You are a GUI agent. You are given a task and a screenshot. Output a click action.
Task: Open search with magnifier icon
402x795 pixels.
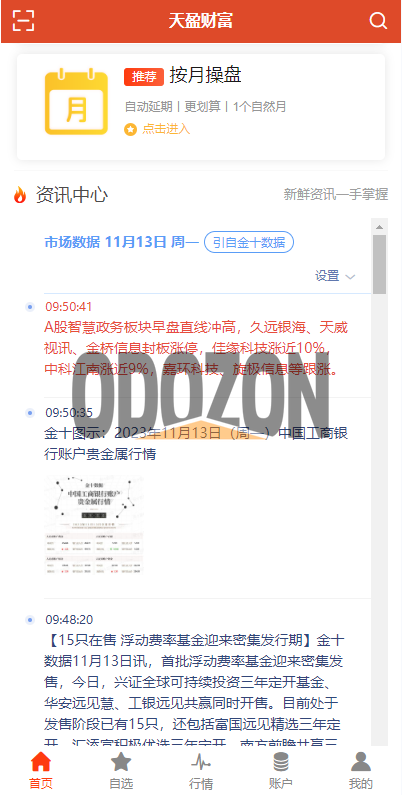378,20
